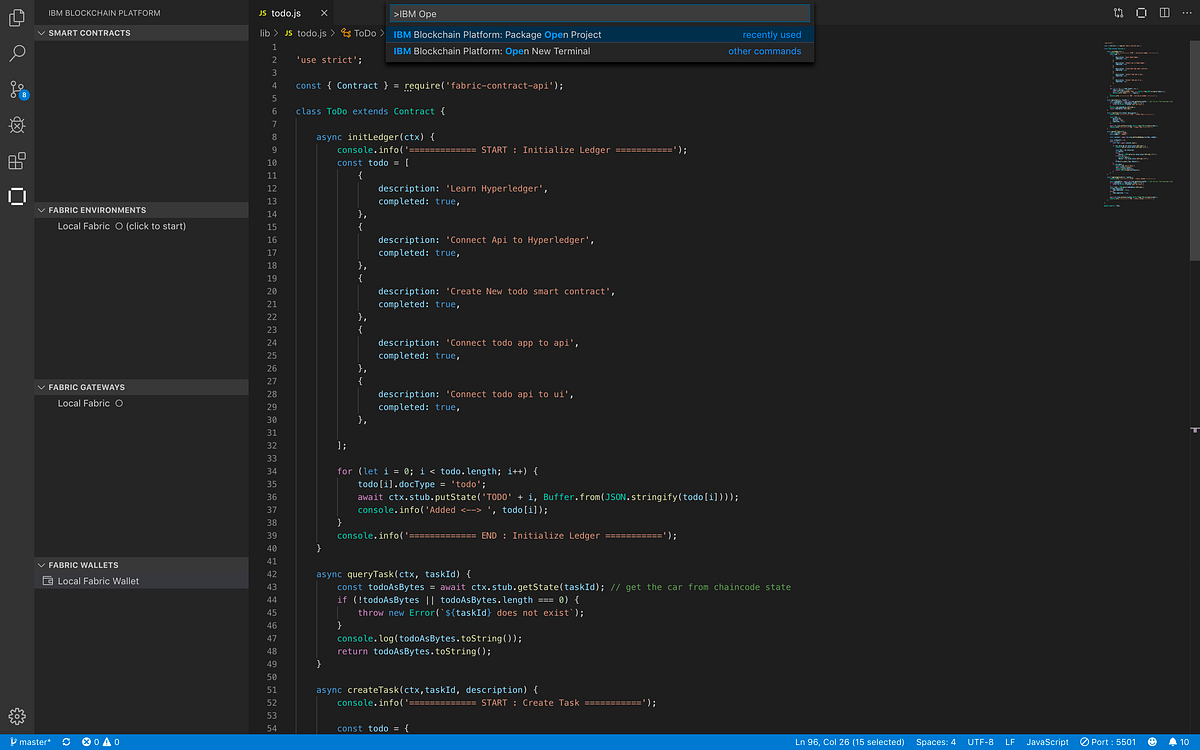Collapse the Smart Contracts section

(42, 33)
